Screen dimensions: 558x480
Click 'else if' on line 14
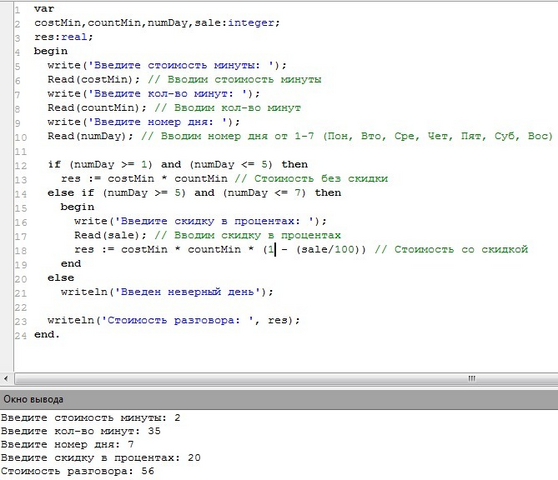point(70,193)
